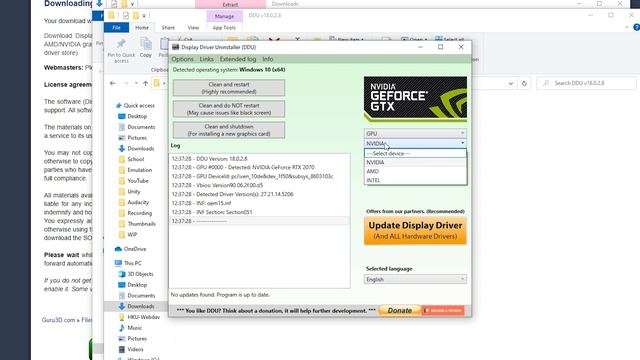The height and width of the screenshot is (360, 640).
Task: Open the Info menu in DDU
Action: click(x=268, y=59)
